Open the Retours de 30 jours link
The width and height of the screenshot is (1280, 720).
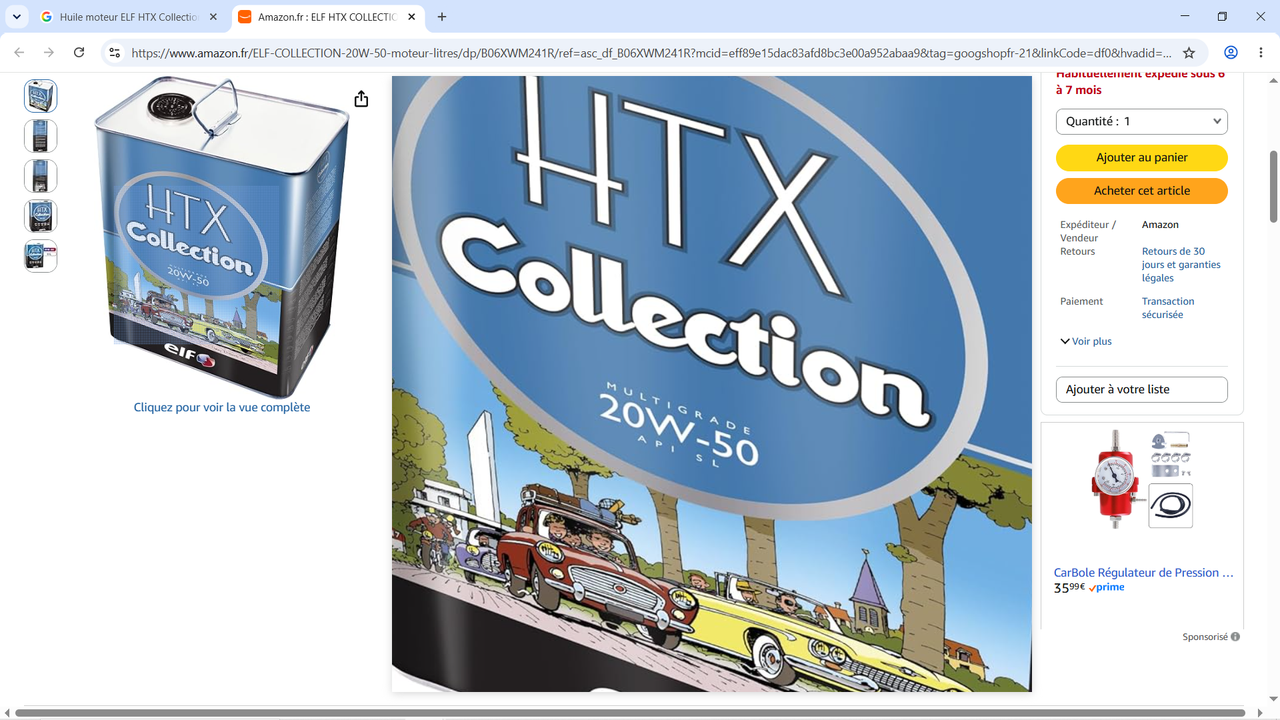click(x=1181, y=265)
